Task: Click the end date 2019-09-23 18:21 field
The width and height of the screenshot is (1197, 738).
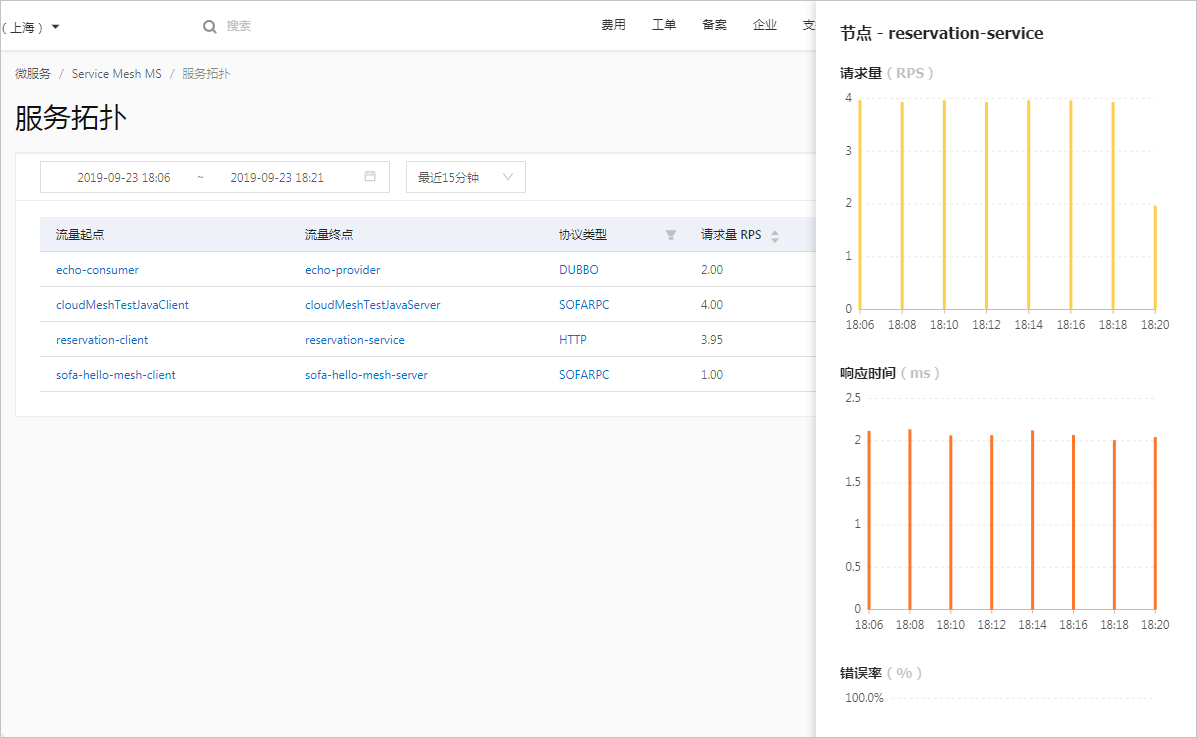Action: click(x=277, y=177)
